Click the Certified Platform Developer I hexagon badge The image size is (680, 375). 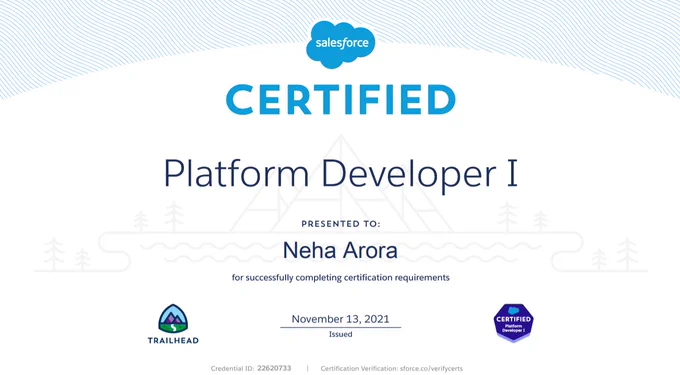coord(513,323)
